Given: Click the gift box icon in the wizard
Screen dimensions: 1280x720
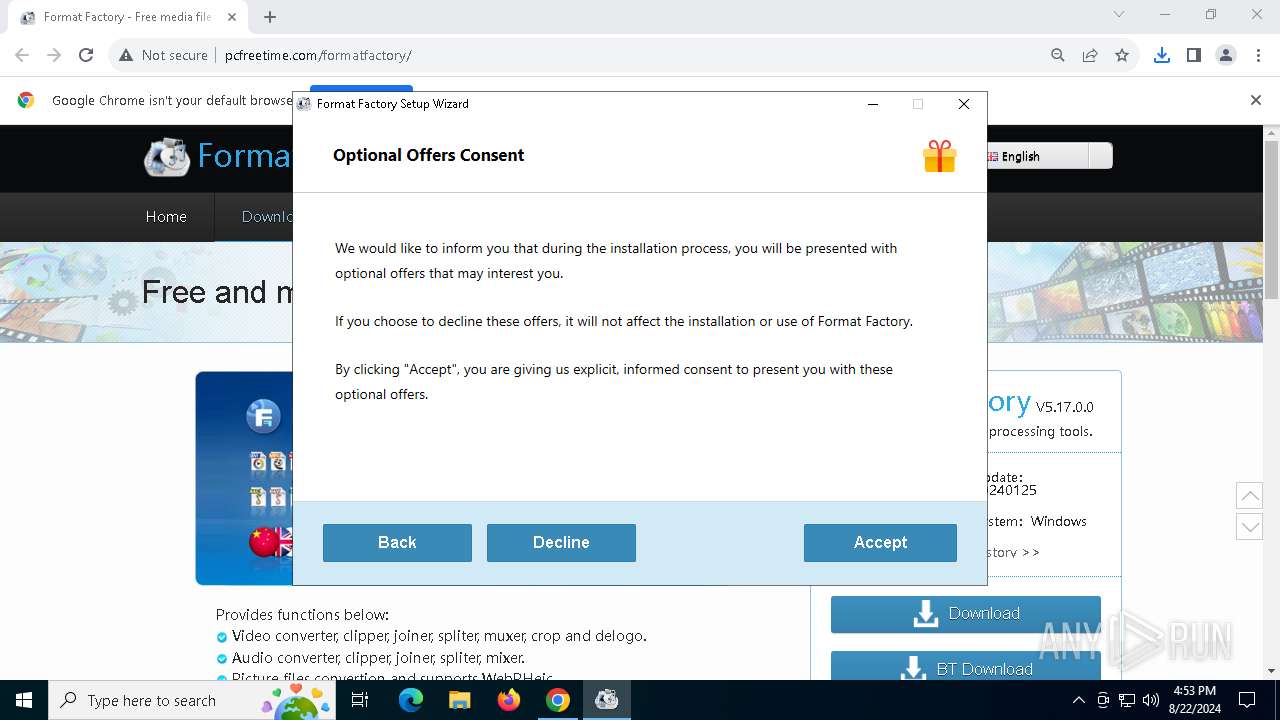Looking at the screenshot, I should [939, 156].
